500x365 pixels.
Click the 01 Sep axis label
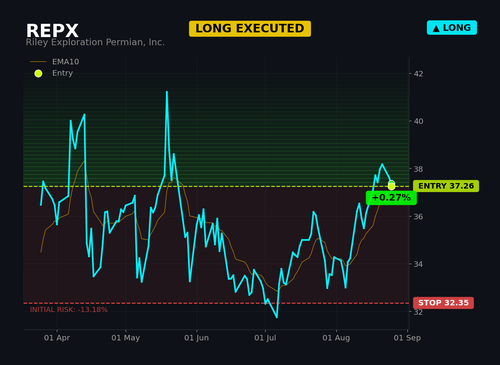click(x=407, y=338)
